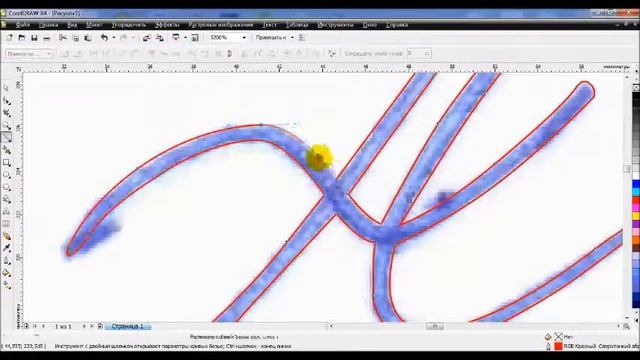This screenshot has width=640, height=360.
Task: Open the Растровые изображения menu
Action: pos(221,25)
